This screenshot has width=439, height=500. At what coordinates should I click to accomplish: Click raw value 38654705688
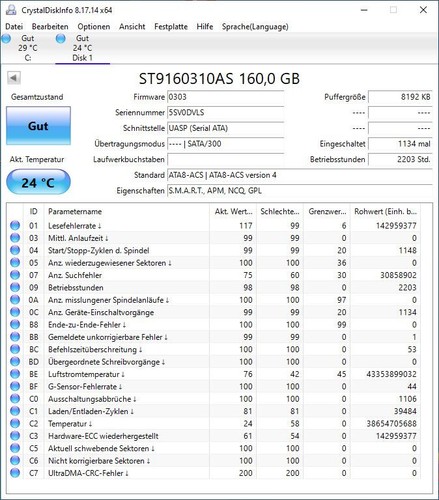click(391, 423)
